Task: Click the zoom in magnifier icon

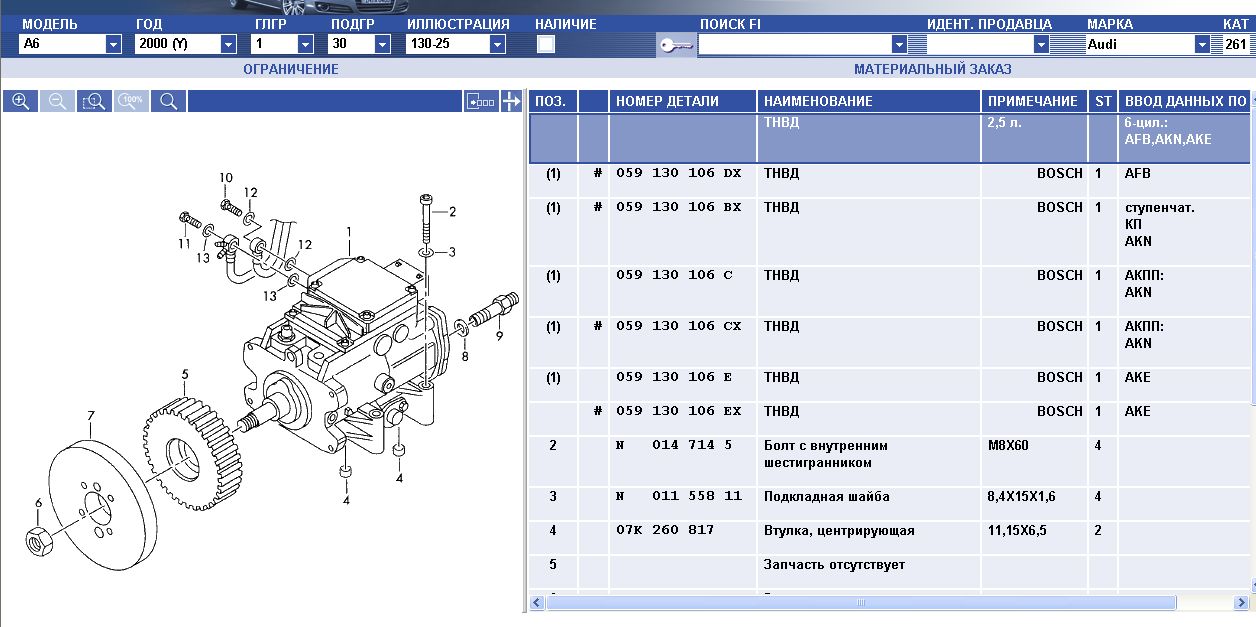Action: 20,101
